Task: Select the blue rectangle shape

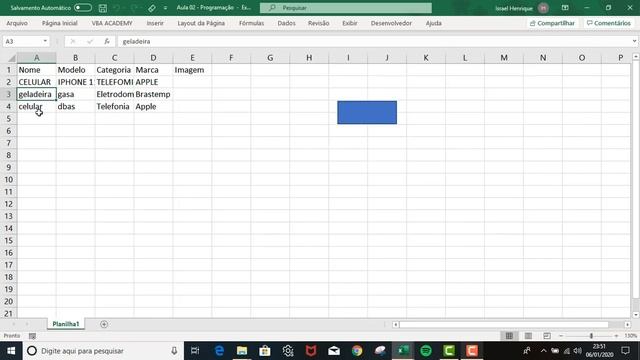Action: point(367,112)
